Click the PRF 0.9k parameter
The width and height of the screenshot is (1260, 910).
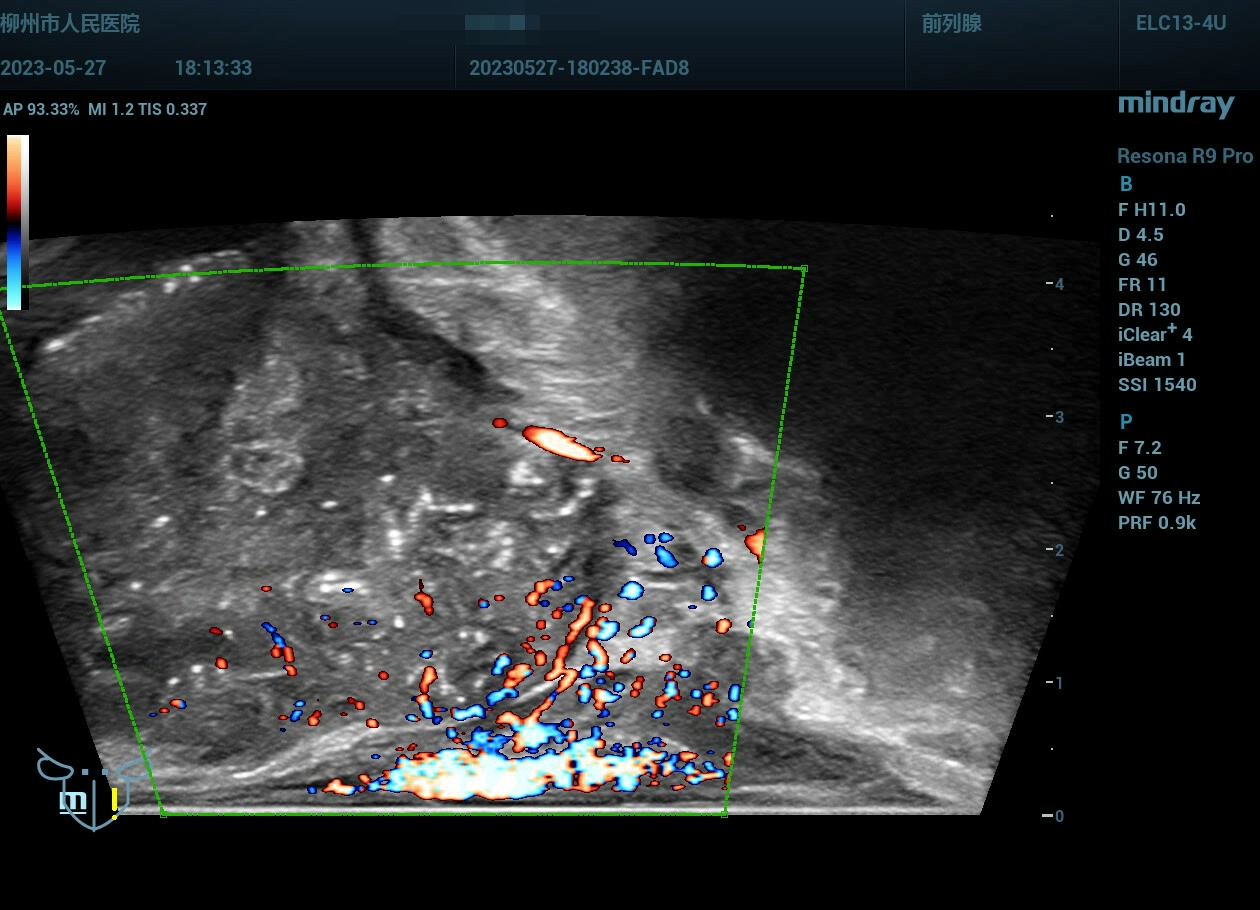pos(1156,523)
